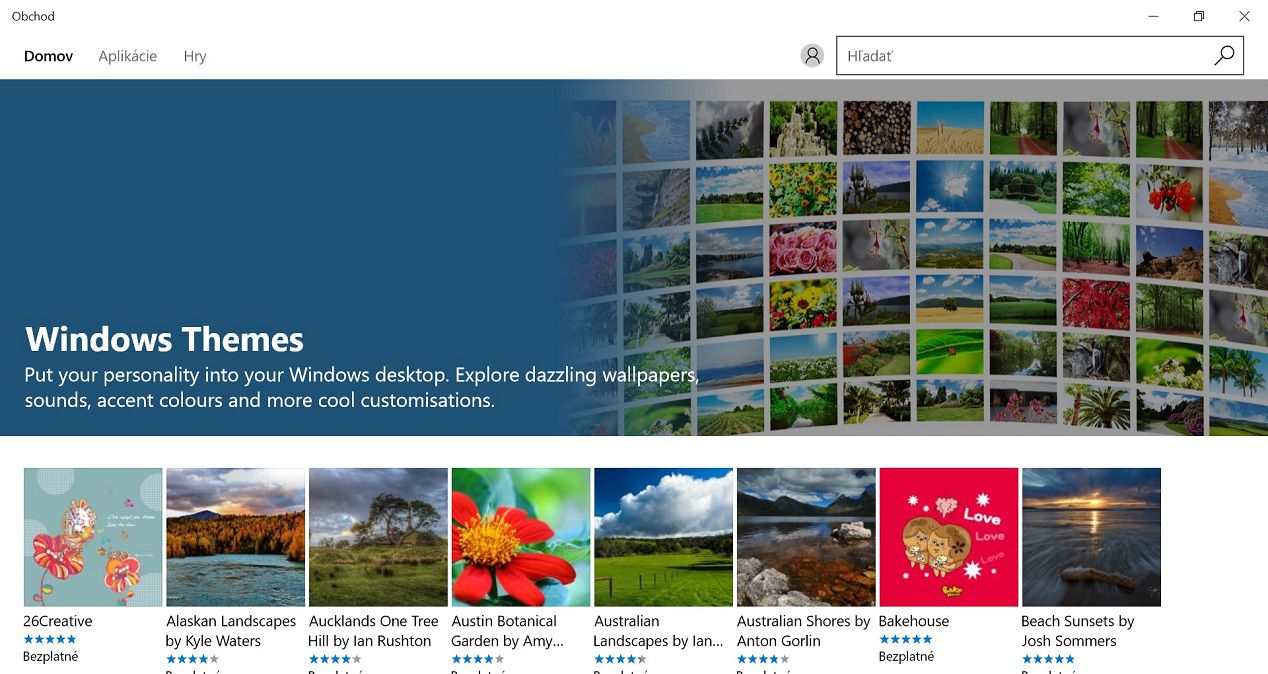Choose the Austin Botanical Garden red flower thumbnail
The height and width of the screenshot is (674, 1268).
point(521,537)
